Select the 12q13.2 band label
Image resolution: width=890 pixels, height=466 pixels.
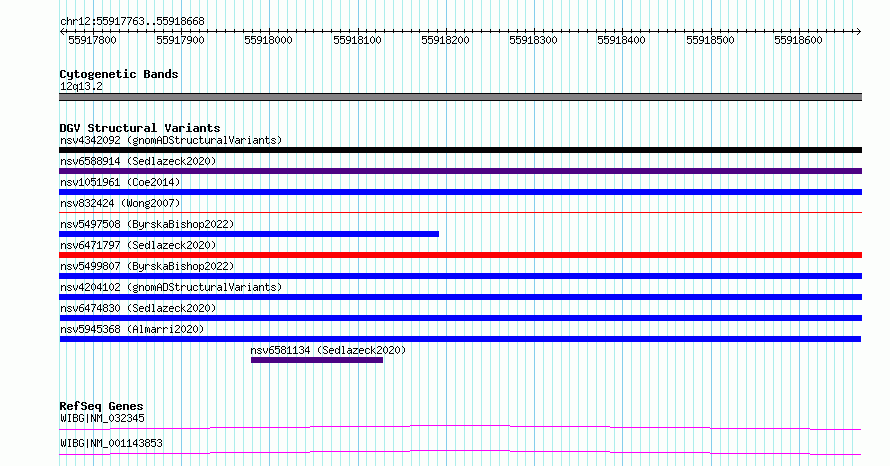82,86
